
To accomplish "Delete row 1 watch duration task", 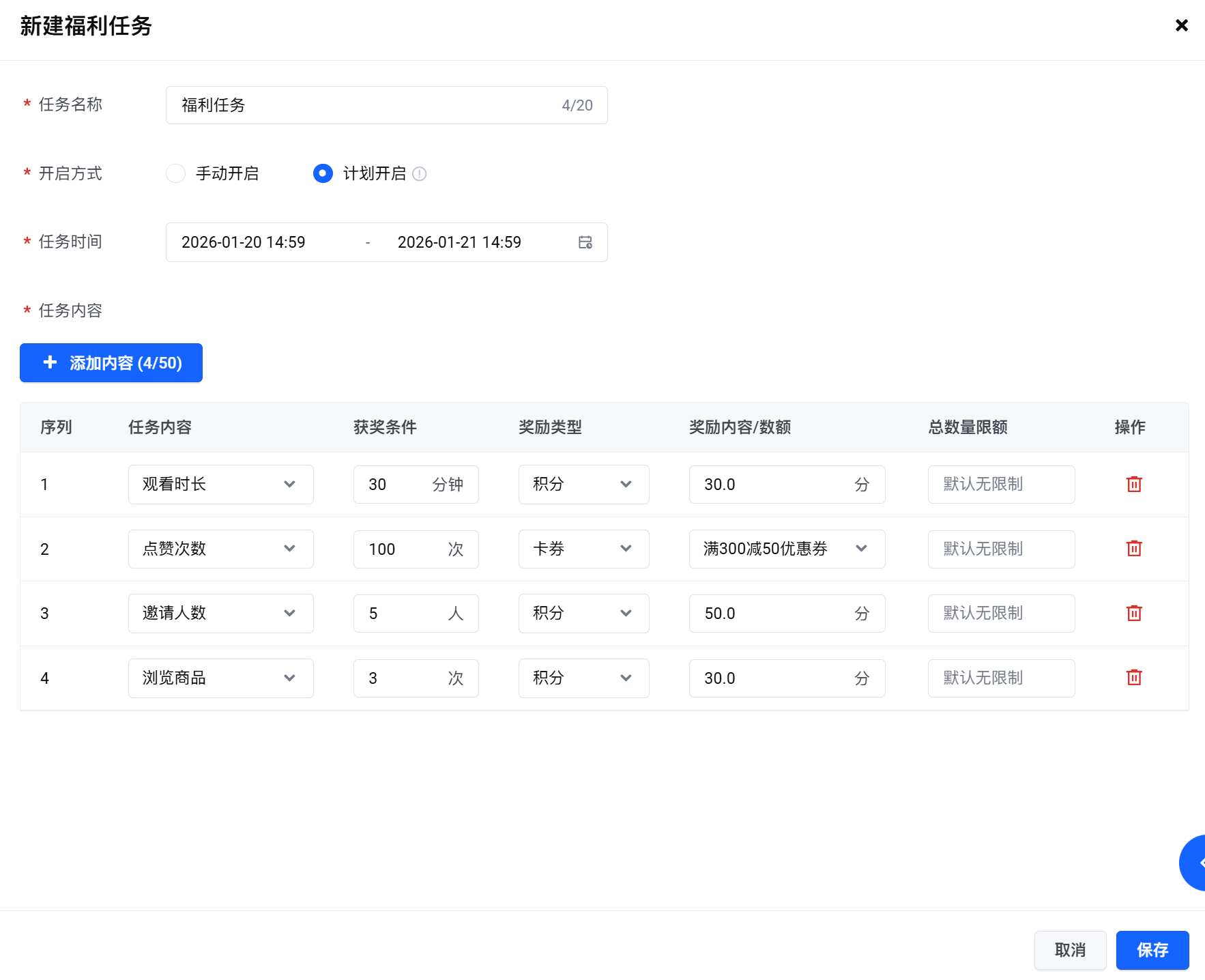I will click(x=1133, y=485).
